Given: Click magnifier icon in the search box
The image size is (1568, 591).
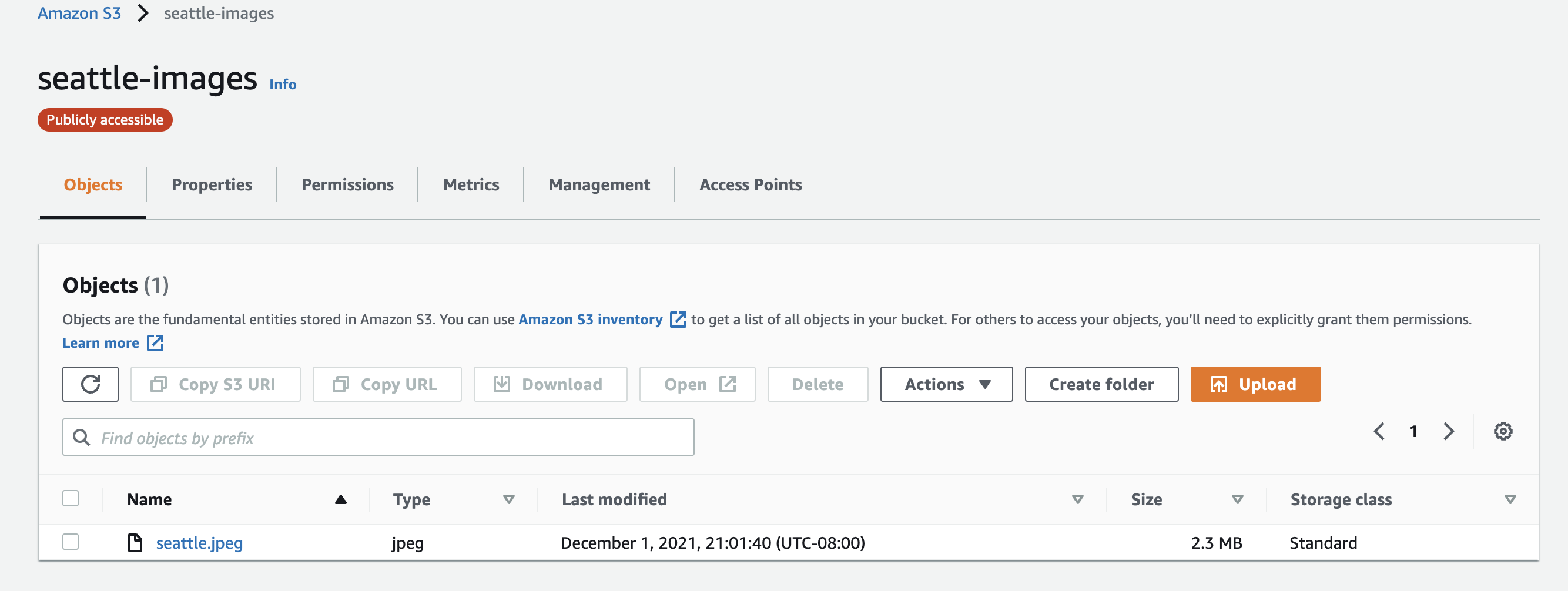Looking at the screenshot, I should [81, 437].
